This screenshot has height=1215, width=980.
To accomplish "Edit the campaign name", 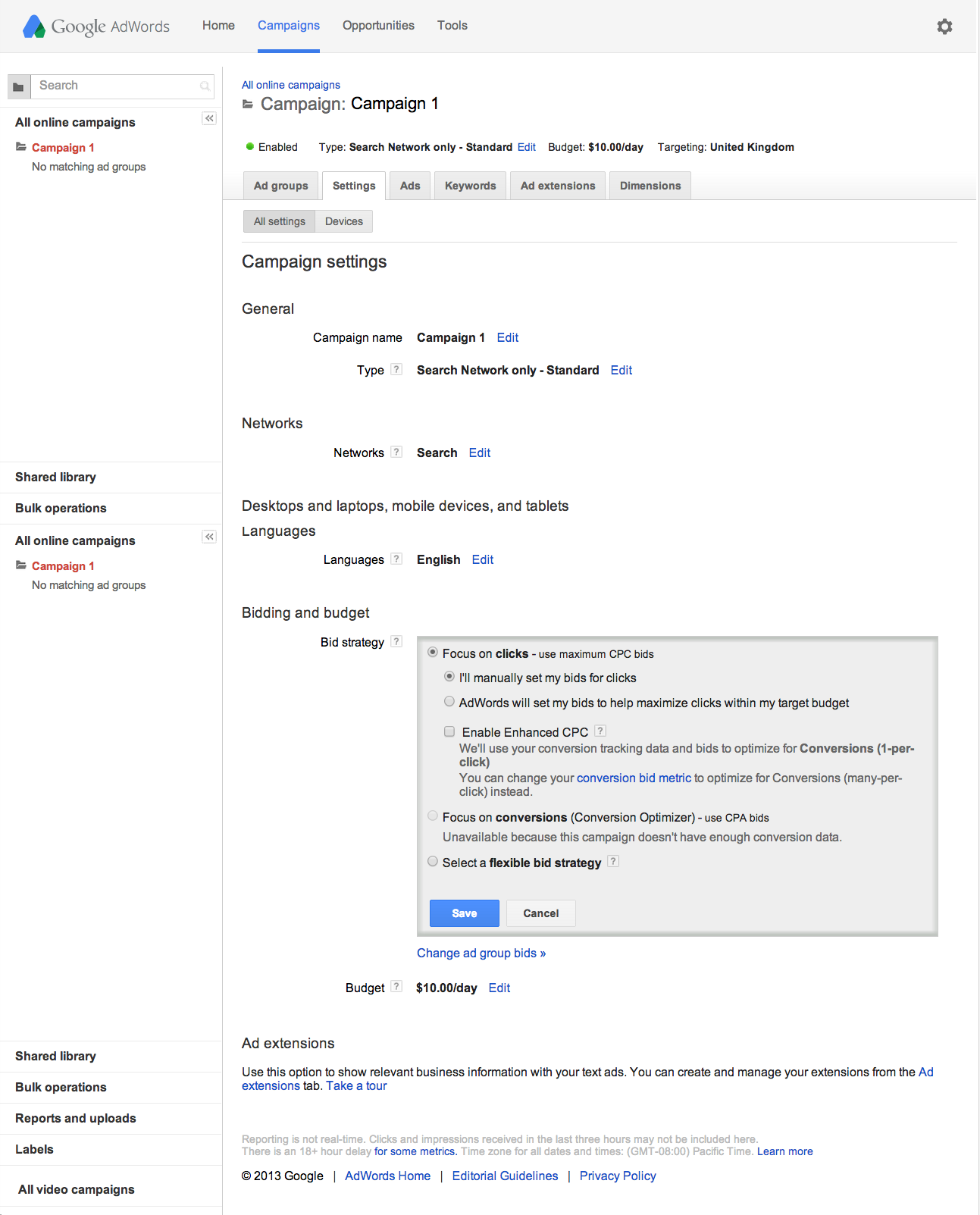I will [508, 337].
